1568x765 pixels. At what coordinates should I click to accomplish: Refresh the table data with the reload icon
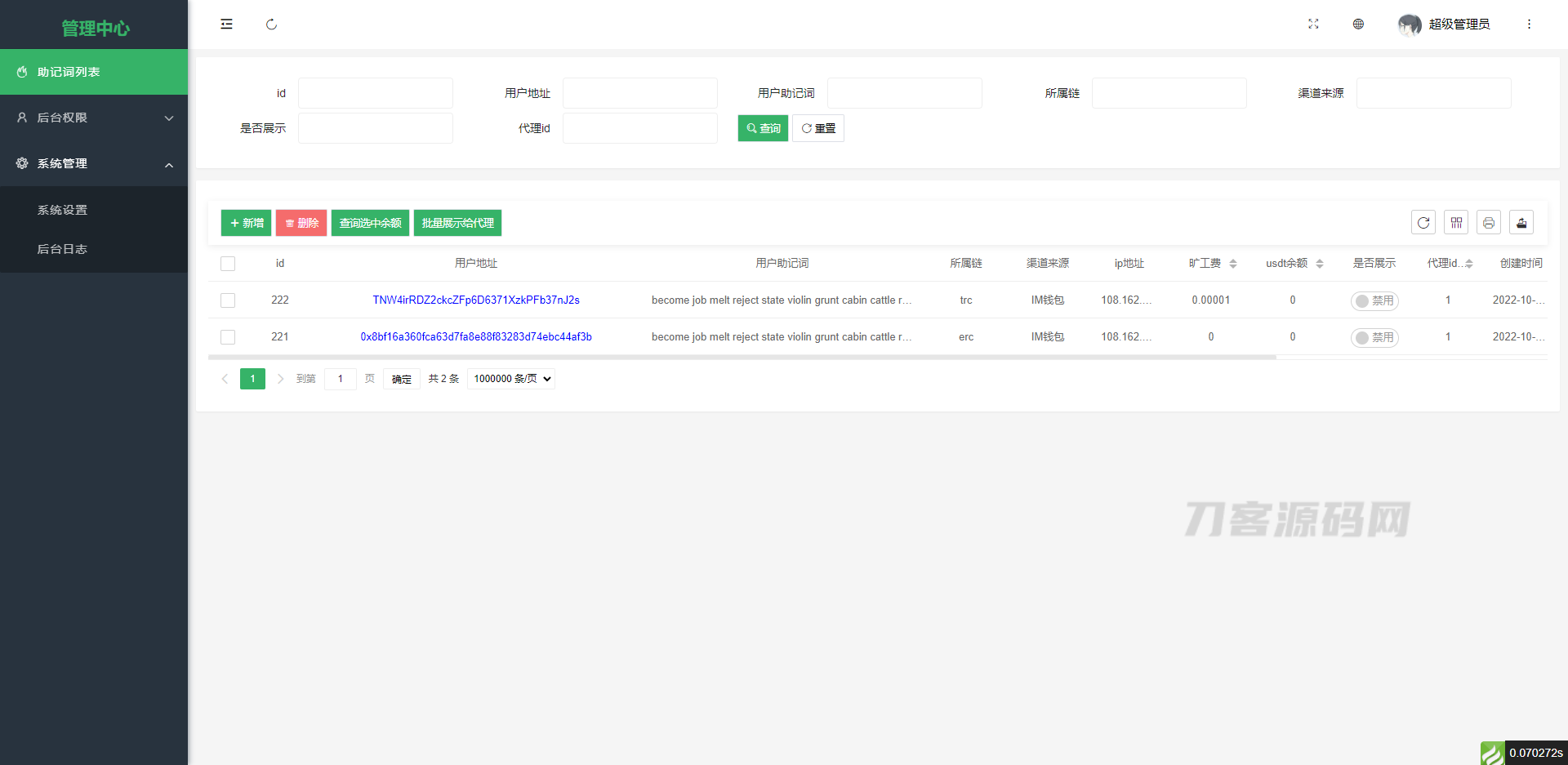pyautogui.click(x=1423, y=222)
